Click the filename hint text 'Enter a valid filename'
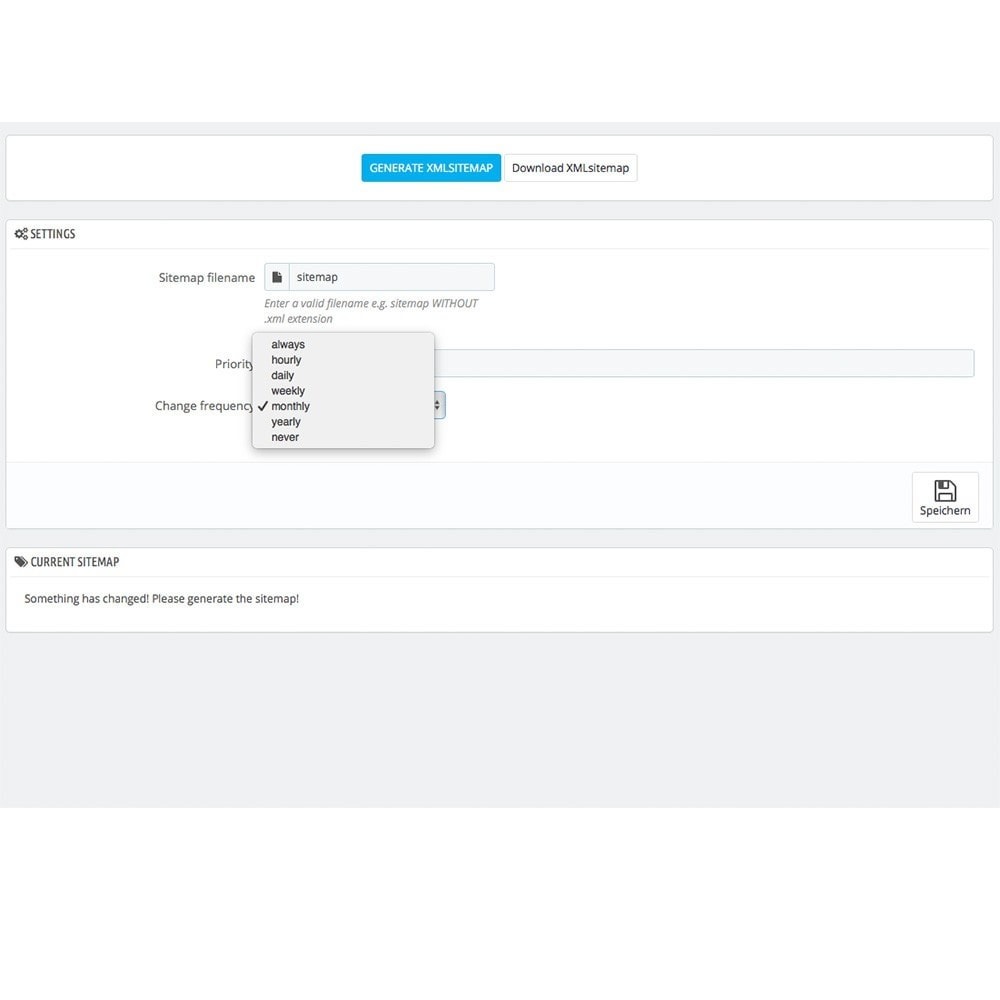Image resolution: width=1000 pixels, height=1000 pixels. (371, 311)
